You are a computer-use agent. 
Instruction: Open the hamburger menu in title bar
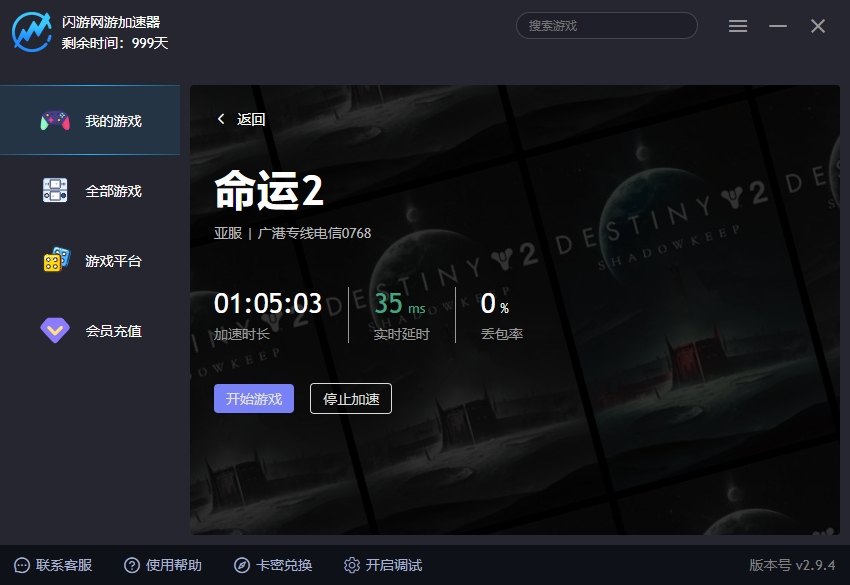point(738,26)
